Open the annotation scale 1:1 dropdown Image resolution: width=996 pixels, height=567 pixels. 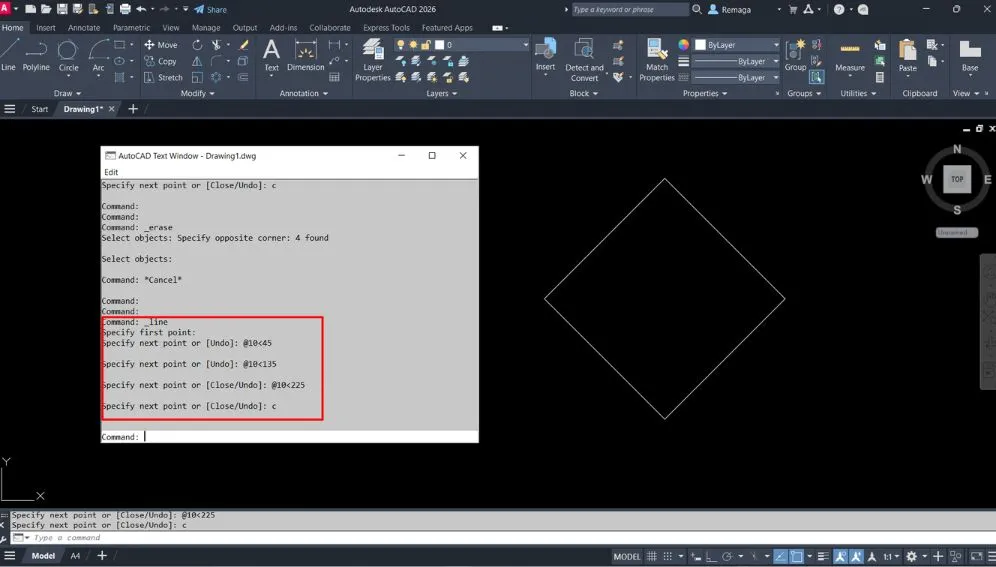(891, 556)
